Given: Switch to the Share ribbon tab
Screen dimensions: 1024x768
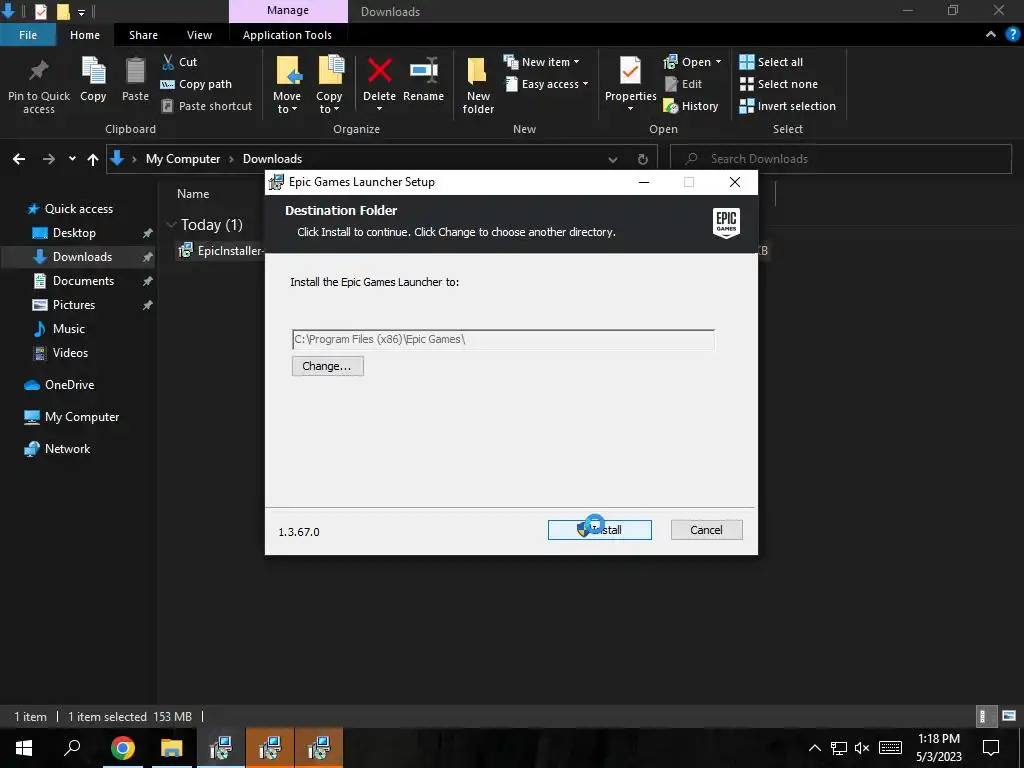Looking at the screenshot, I should (143, 35).
